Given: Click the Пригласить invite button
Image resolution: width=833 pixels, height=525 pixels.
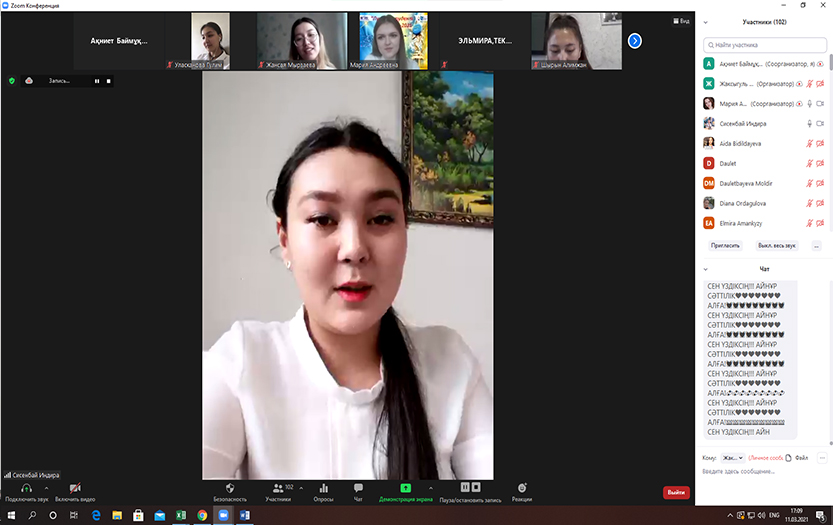Looking at the screenshot, I should (x=725, y=245).
